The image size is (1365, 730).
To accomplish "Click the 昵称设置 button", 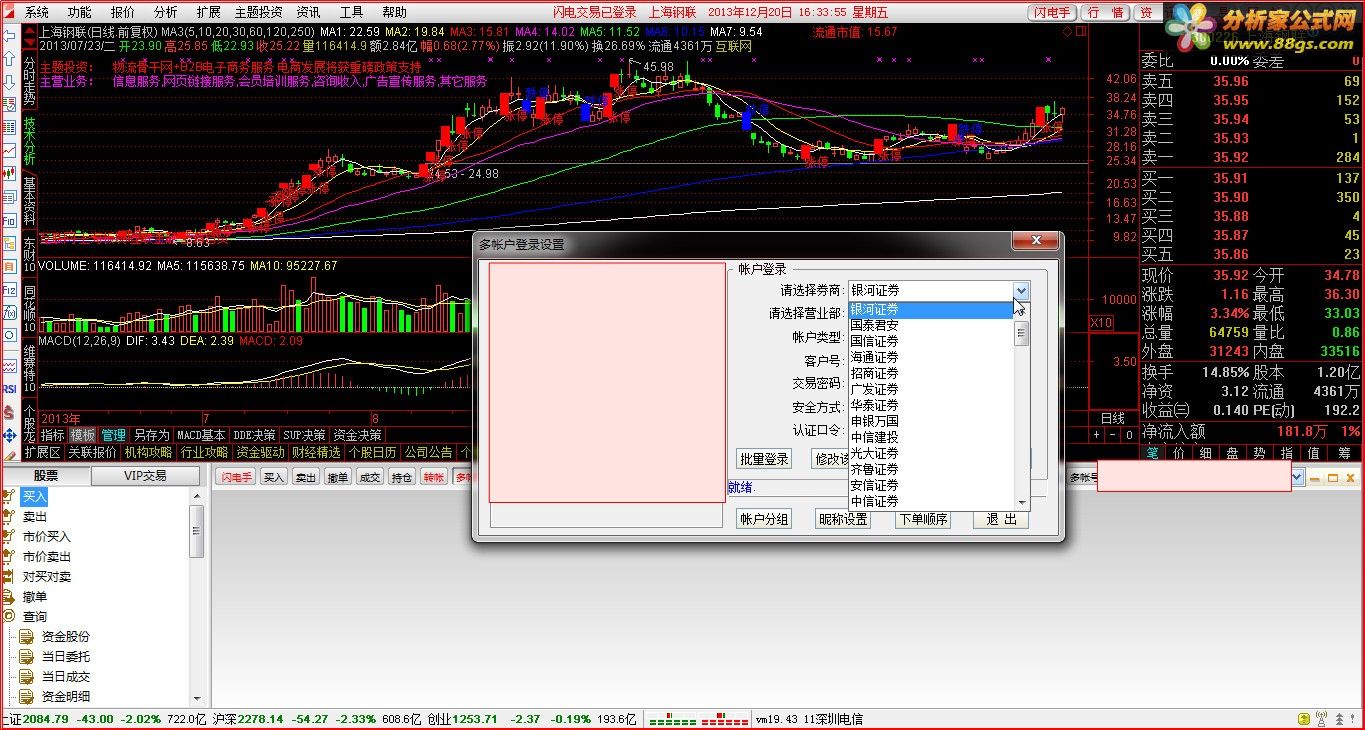I will (x=843, y=518).
